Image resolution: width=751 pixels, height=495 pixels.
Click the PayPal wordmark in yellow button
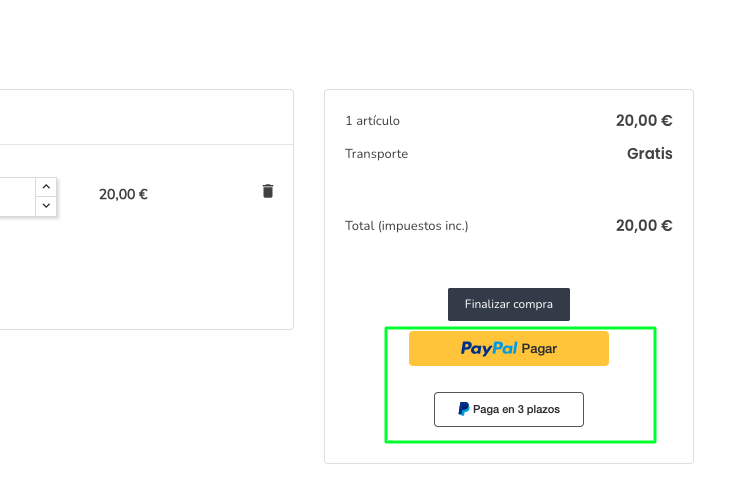point(489,349)
